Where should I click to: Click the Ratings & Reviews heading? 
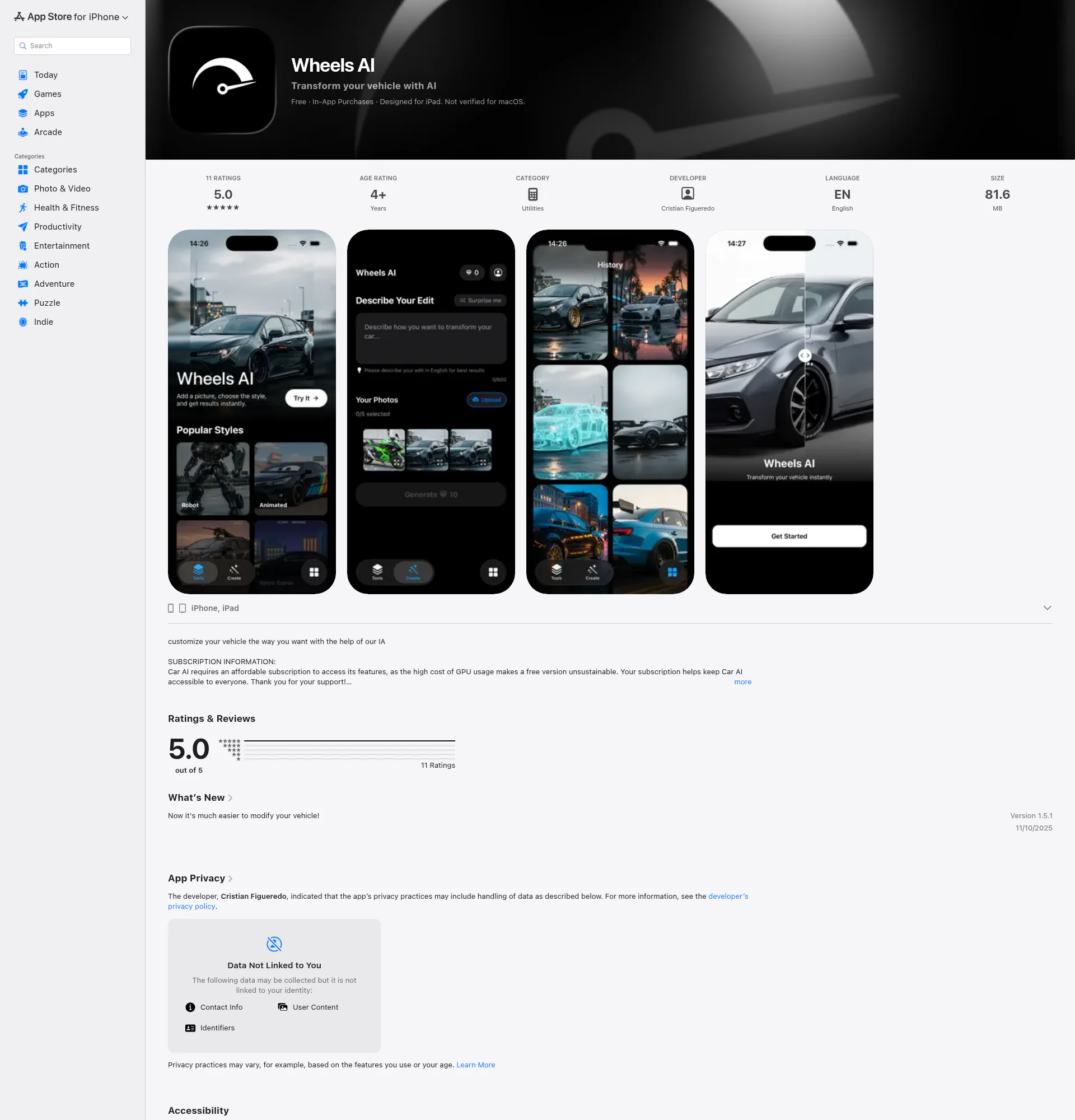click(x=211, y=719)
